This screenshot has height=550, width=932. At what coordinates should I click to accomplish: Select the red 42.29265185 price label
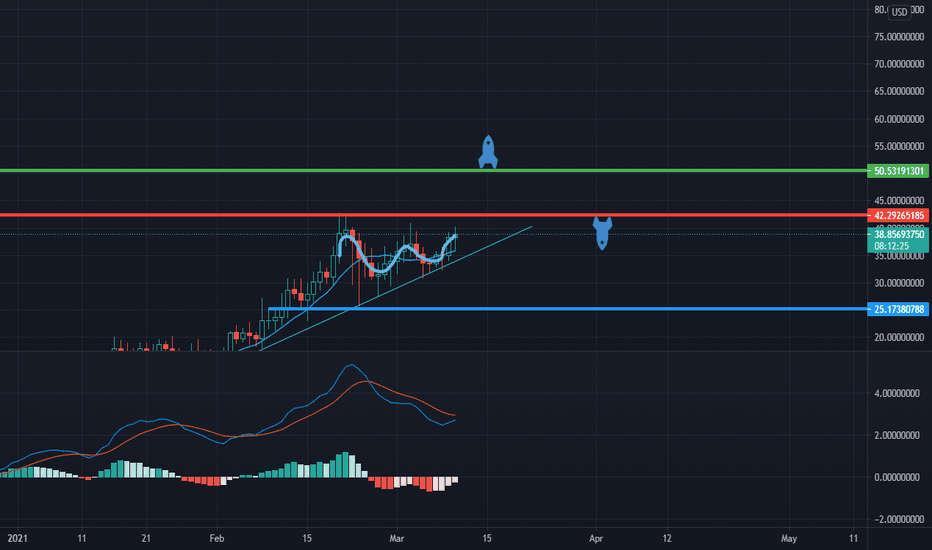898,215
